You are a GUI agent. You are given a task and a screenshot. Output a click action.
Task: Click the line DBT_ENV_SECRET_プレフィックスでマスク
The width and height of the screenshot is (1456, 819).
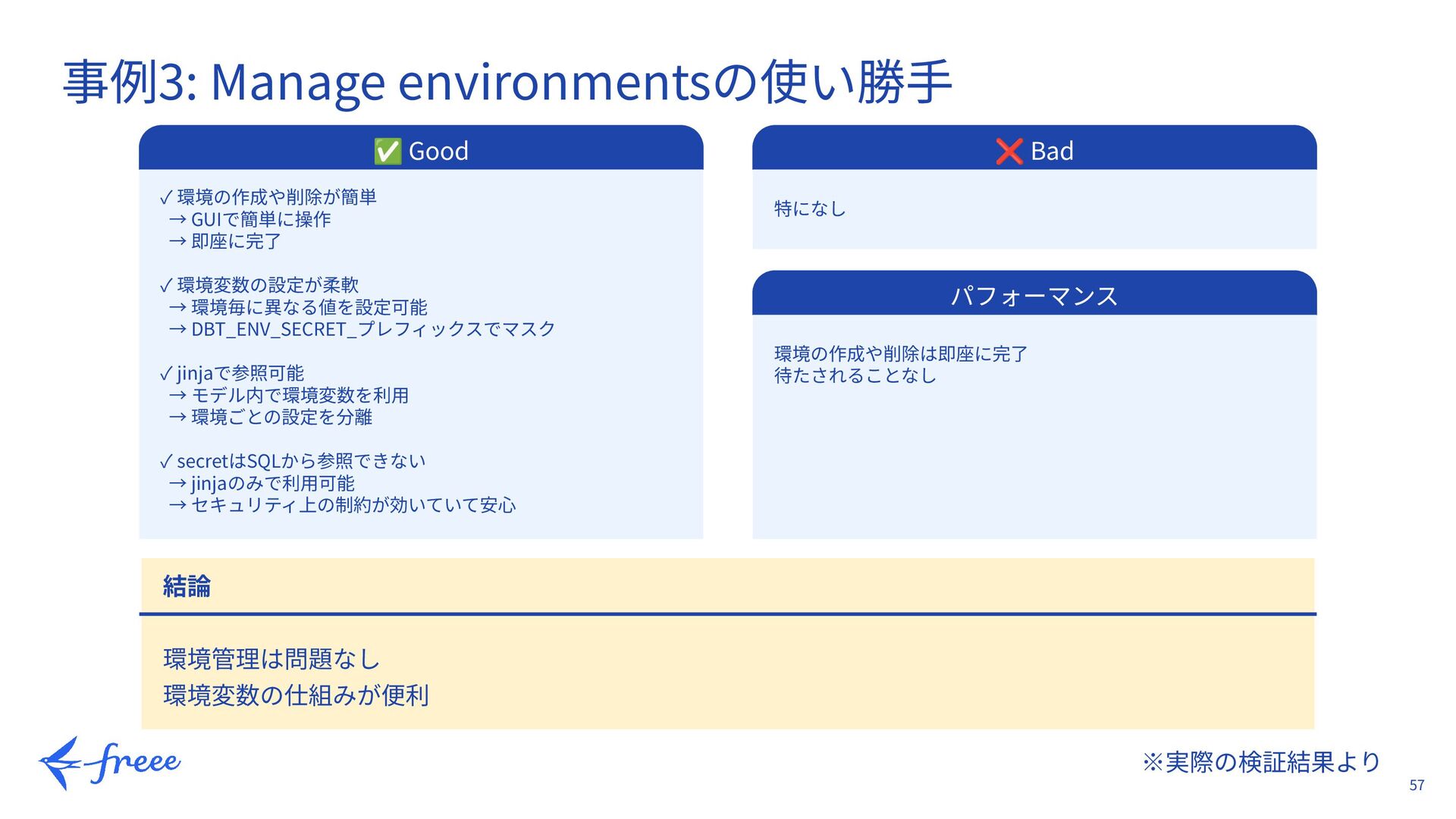[373, 329]
